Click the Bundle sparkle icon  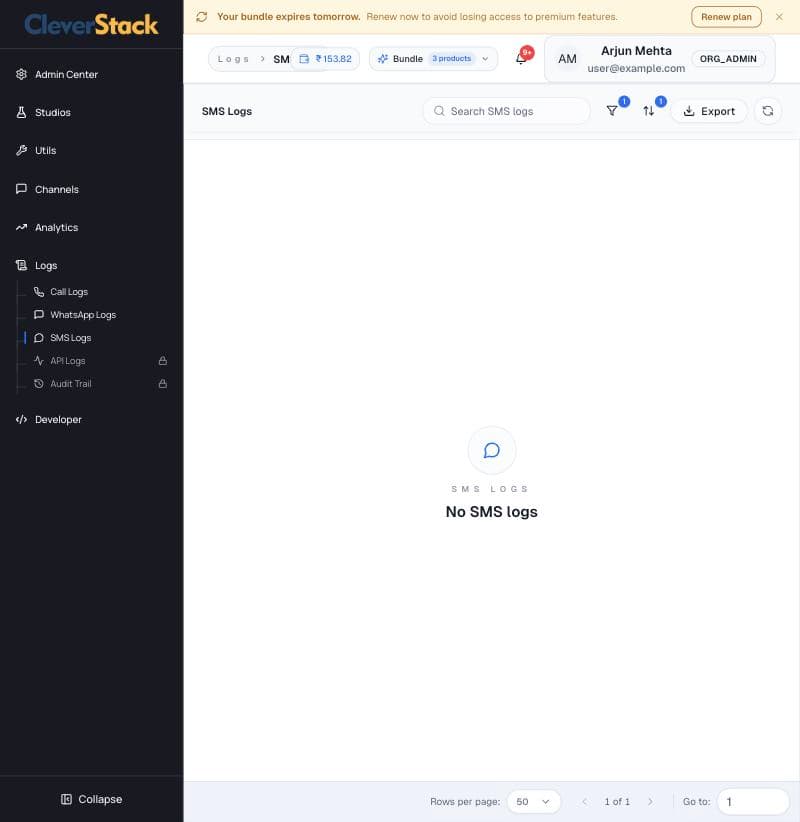point(383,59)
